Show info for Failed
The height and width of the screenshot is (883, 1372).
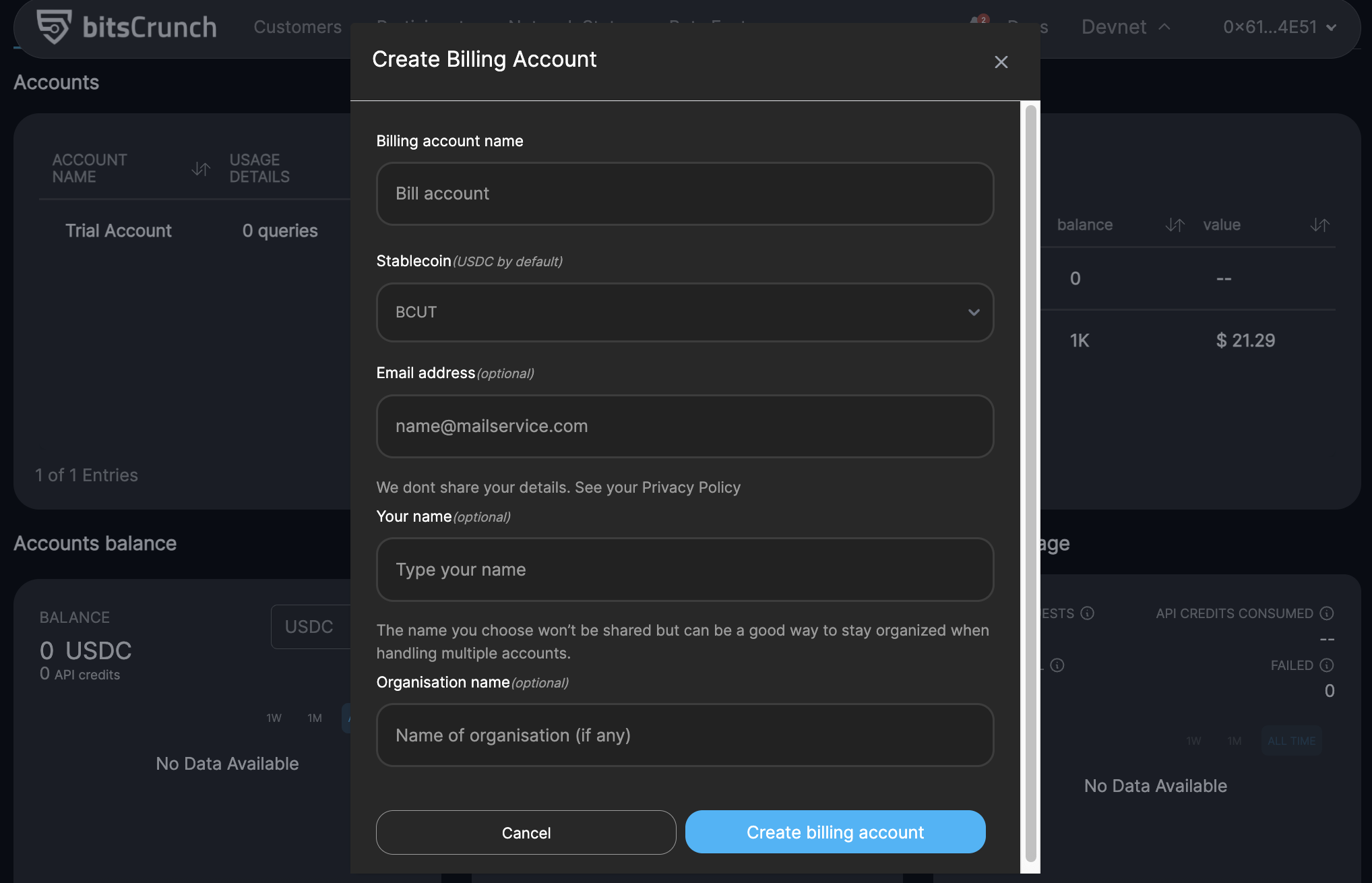click(x=1327, y=665)
